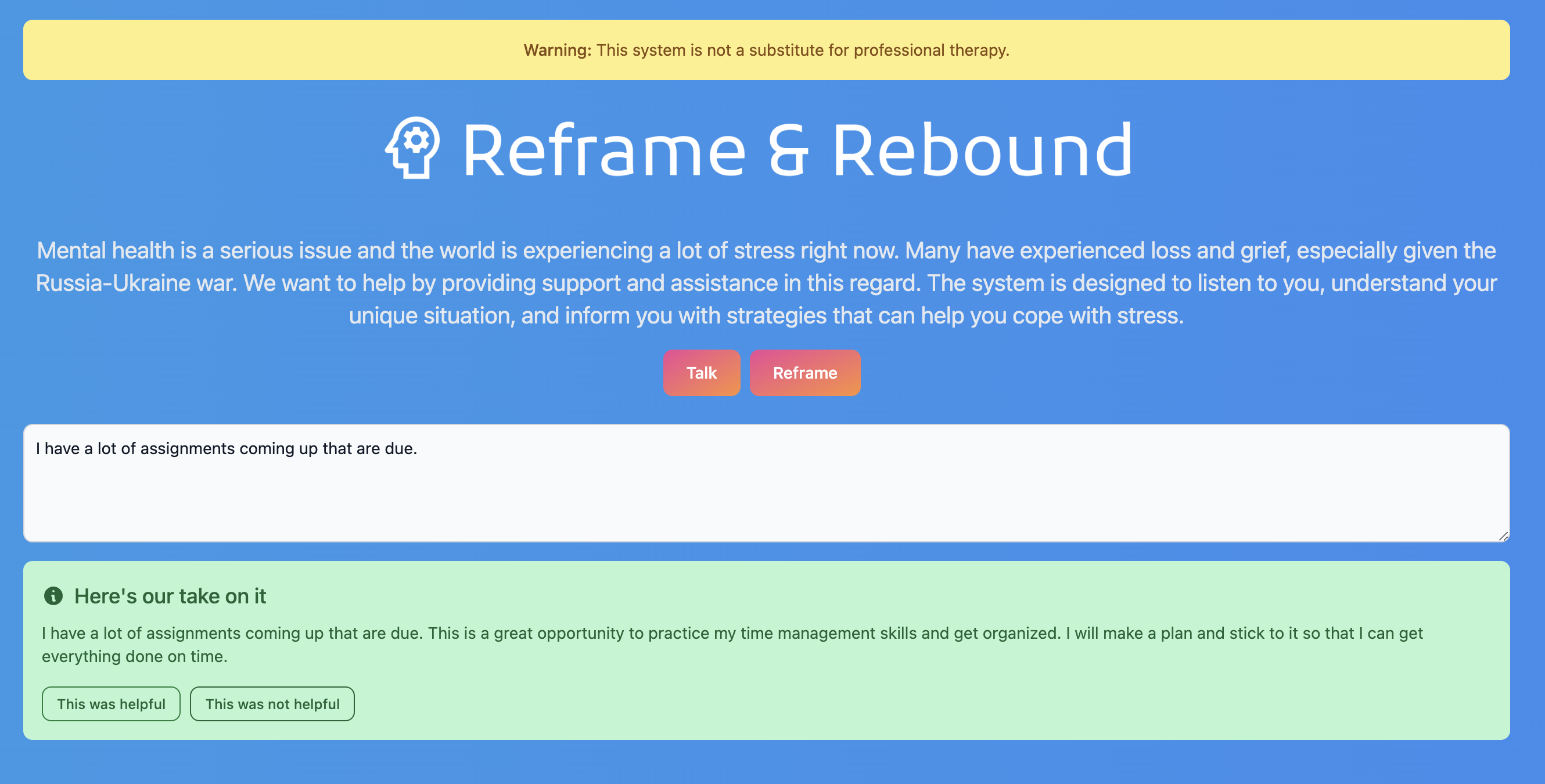Click the textarea resize handle
Image resolution: width=1545 pixels, height=784 pixels.
click(1503, 536)
